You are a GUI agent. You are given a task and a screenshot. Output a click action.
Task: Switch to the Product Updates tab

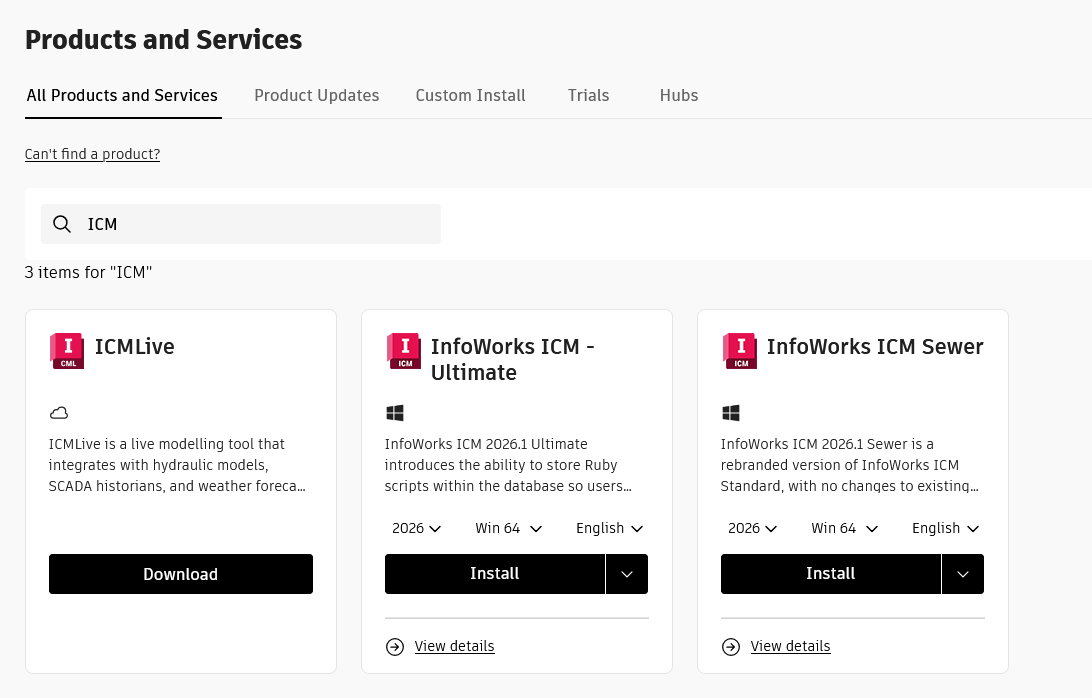317,95
